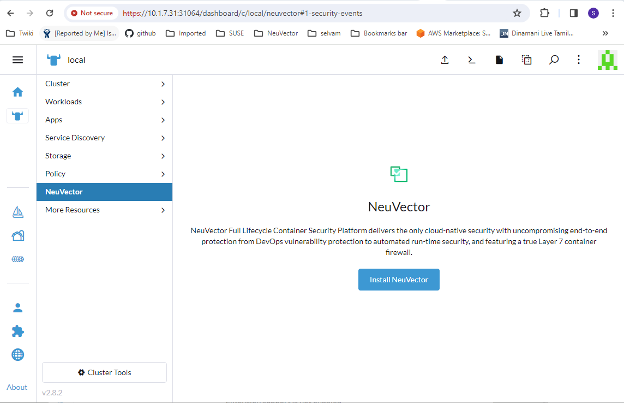Viewport: 624px width, 404px height.
Task: Open the hamburger navigation menu
Action: (x=17, y=60)
